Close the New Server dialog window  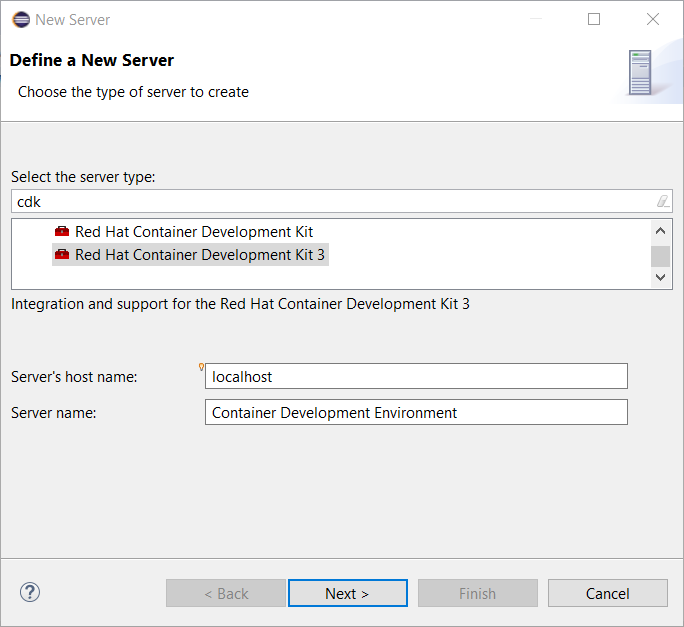[653, 19]
